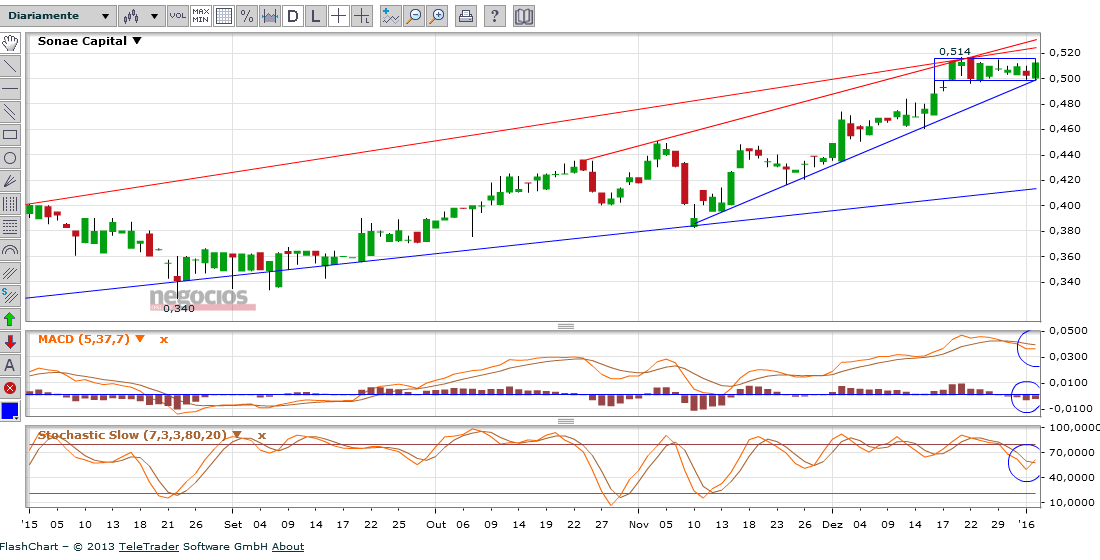Open the MACD (5,37,7) settings menu
1100x560 pixels.
click(x=140, y=339)
